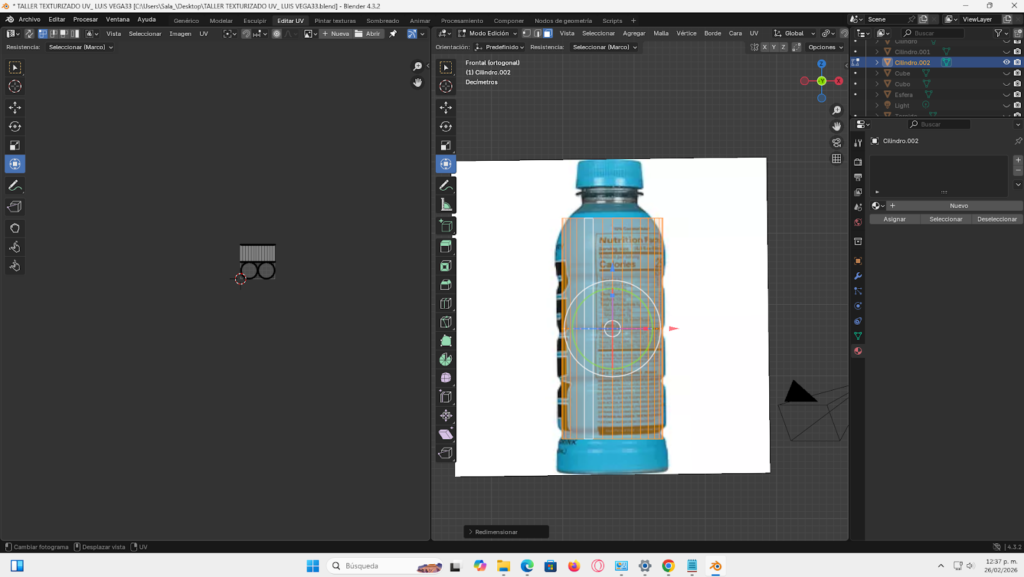The width and height of the screenshot is (1024, 577).
Task: Click the filter icon in the Outliner header
Action: (x=998, y=32)
